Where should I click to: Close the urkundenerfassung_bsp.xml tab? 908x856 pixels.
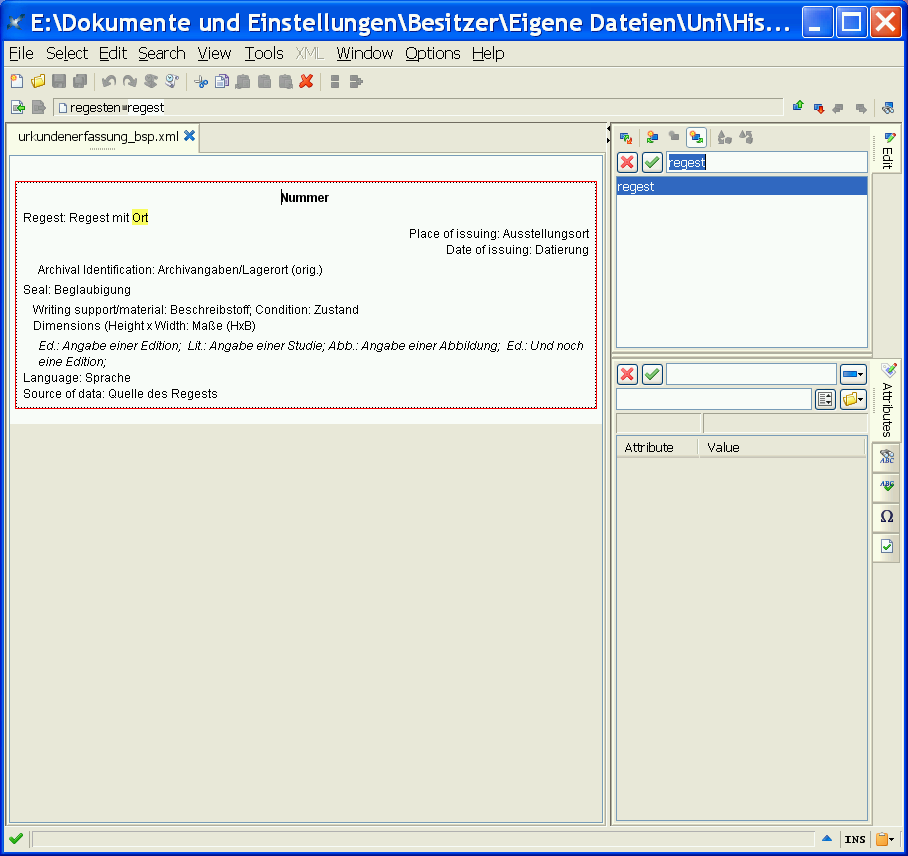click(x=189, y=136)
